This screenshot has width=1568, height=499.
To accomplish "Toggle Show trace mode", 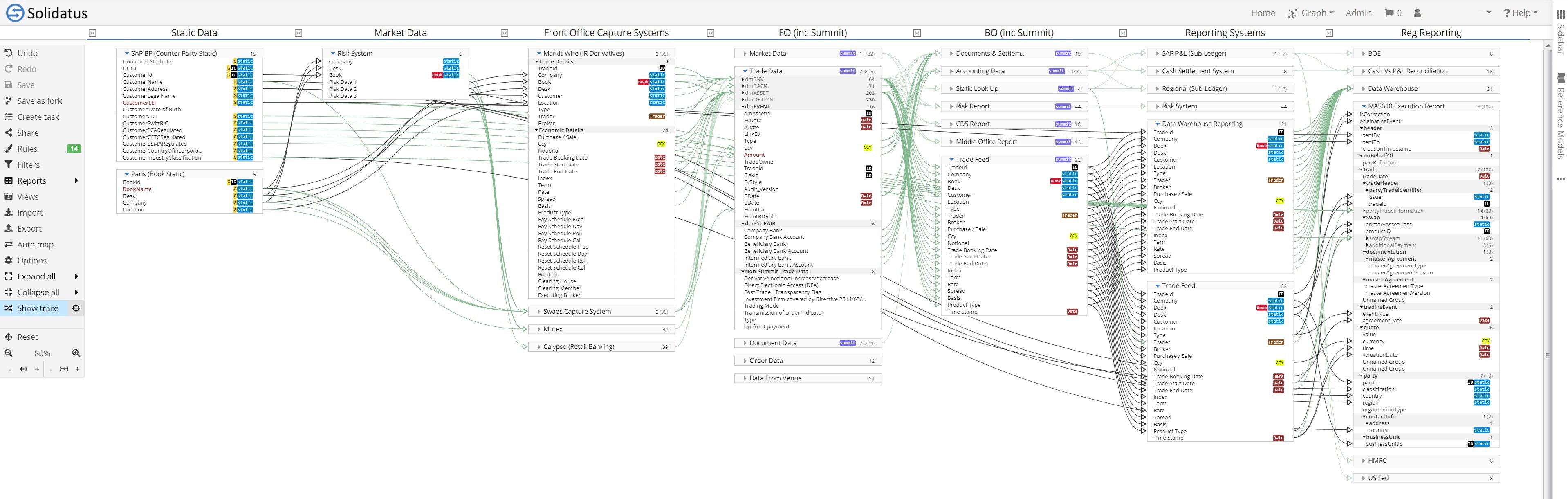I will (37, 308).
